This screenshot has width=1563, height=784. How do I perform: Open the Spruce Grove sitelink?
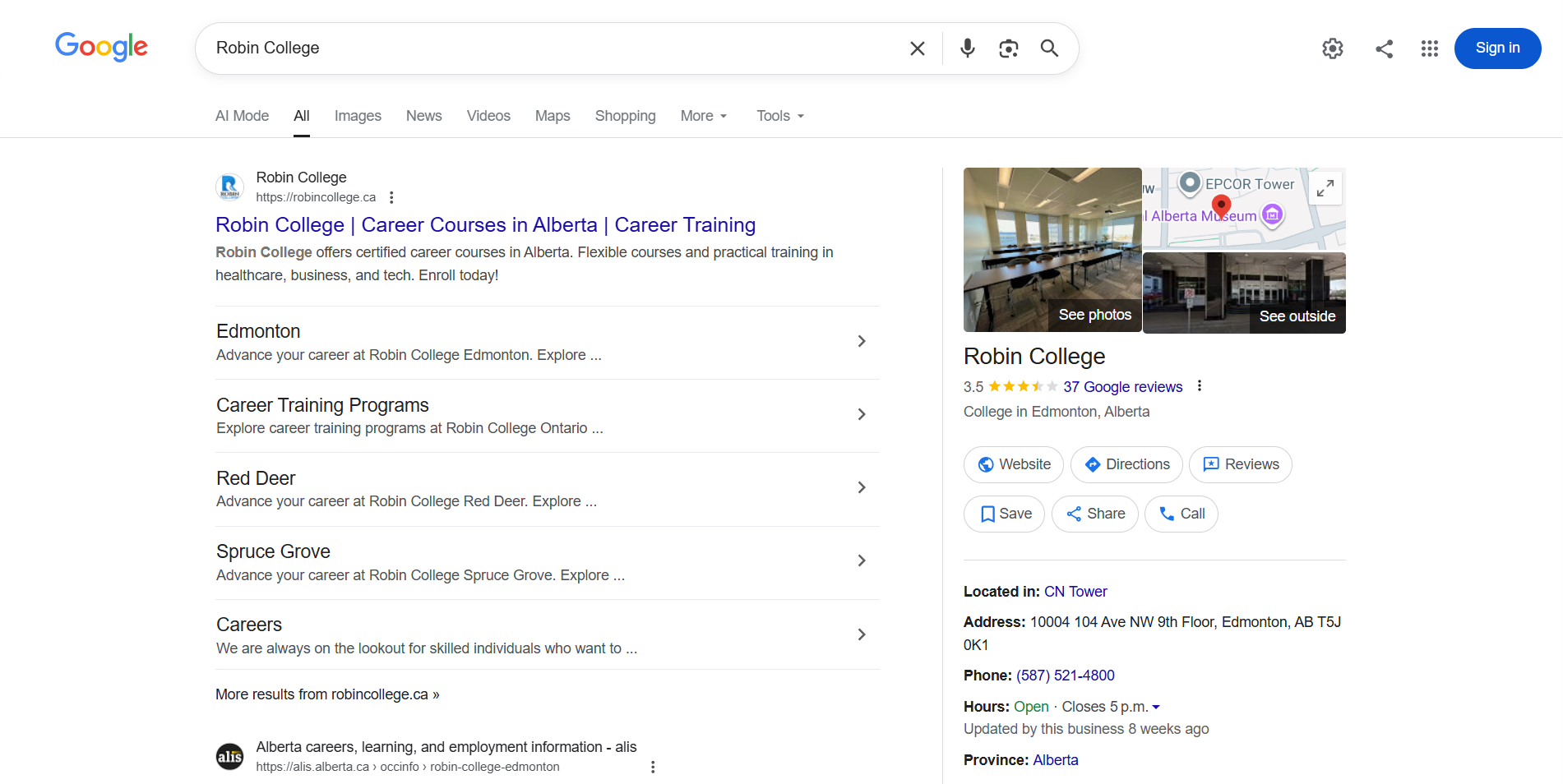click(273, 551)
